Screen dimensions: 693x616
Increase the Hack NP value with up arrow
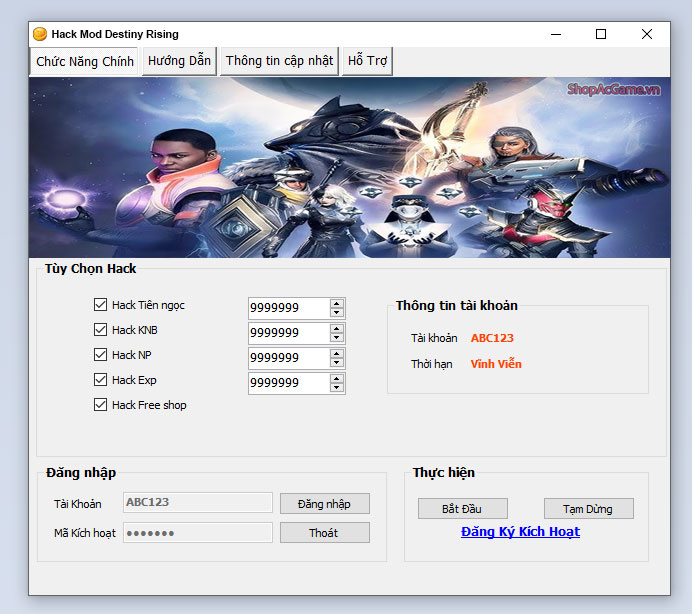click(x=337, y=354)
